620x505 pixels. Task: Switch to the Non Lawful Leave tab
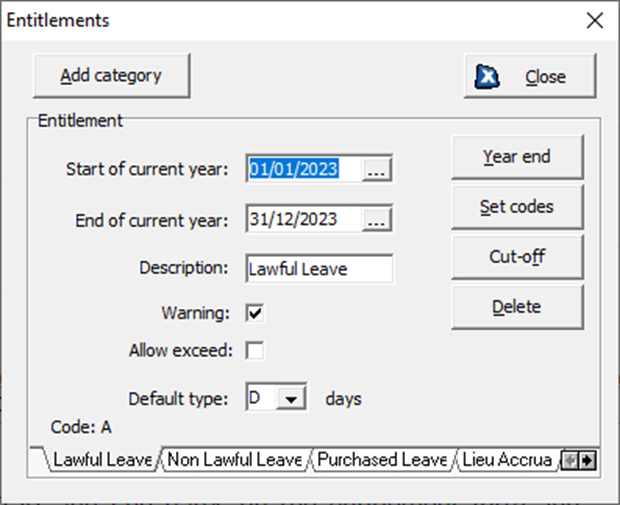point(234,460)
